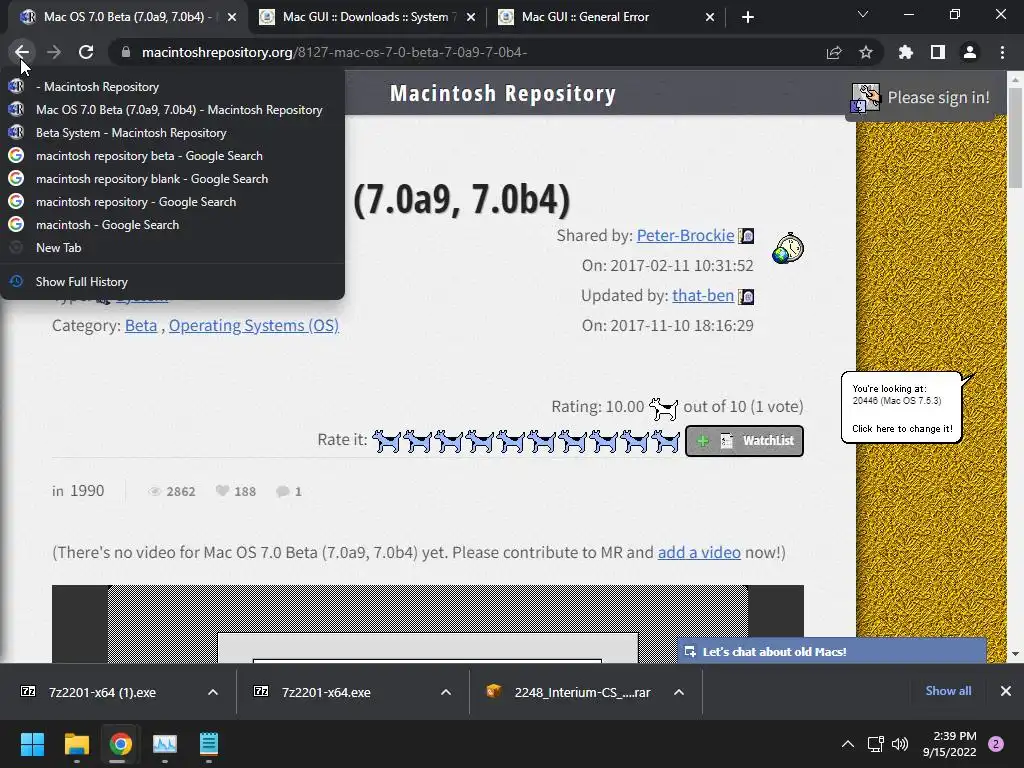1024x768 pixels.
Task: Click Show all downloads
Action: (x=948, y=691)
